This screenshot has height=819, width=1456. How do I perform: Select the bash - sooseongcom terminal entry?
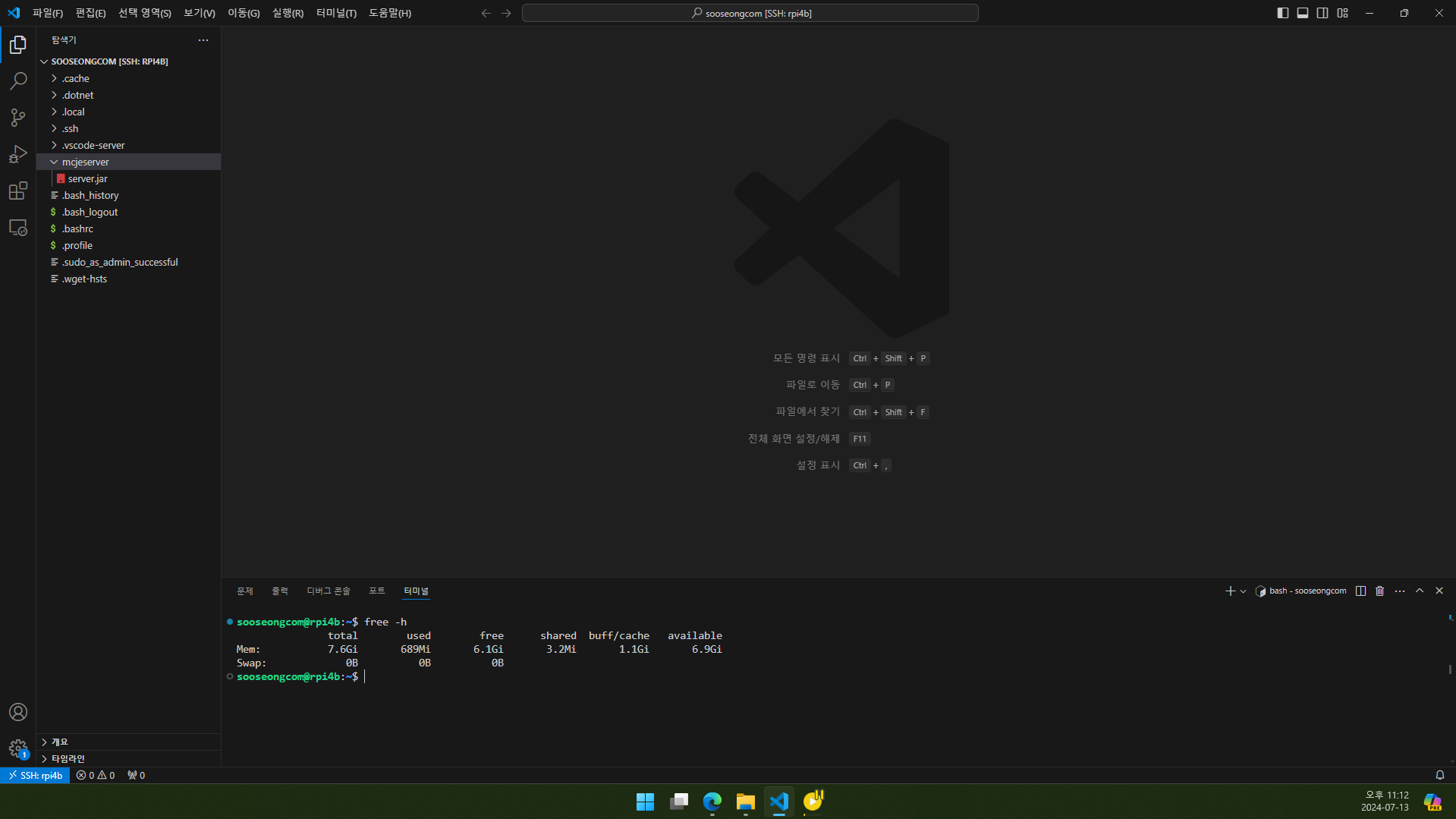pyautogui.click(x=1300, y=591)
